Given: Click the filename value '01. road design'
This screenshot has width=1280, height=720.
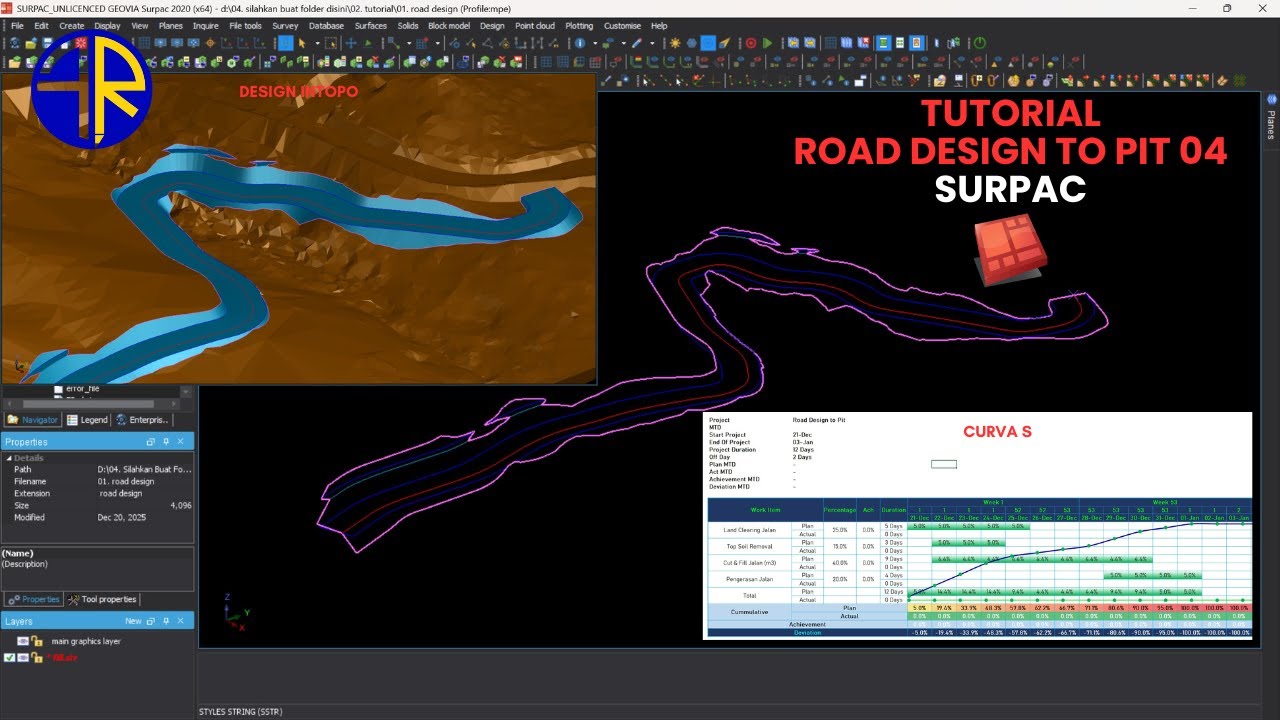Looking at the screenshot, I should click(126, 481).
